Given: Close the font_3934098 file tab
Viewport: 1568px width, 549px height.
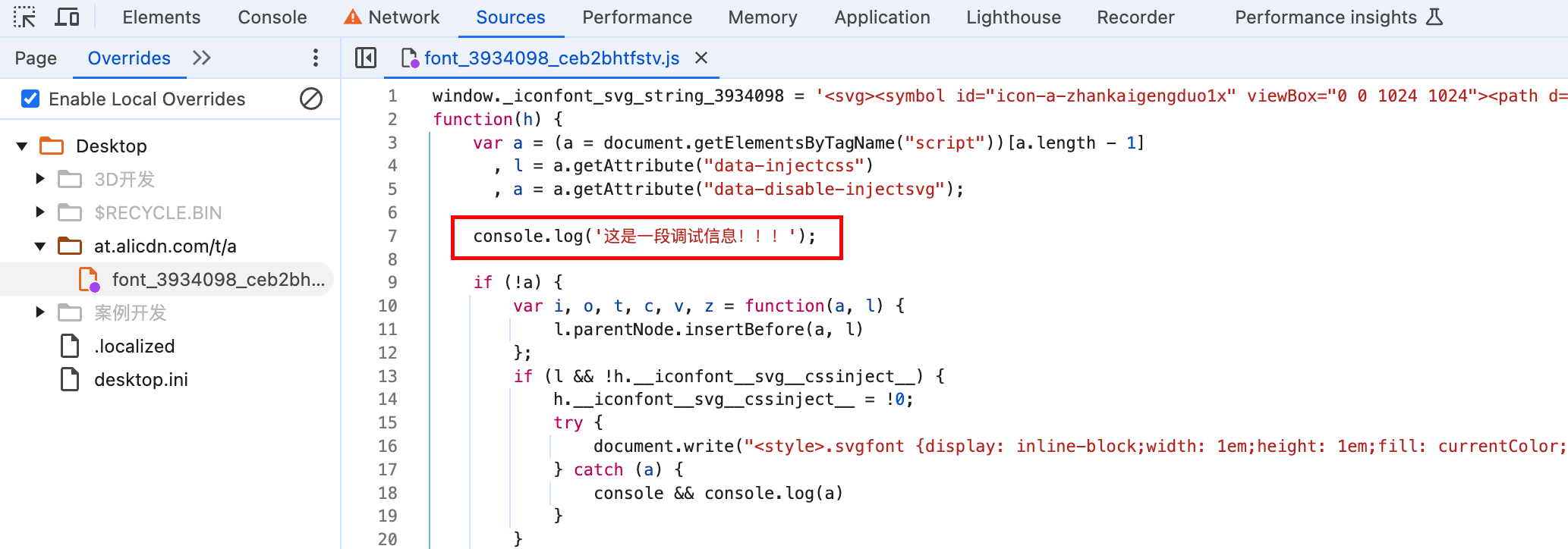Looking at the screenshot, I should coord(701,58).
